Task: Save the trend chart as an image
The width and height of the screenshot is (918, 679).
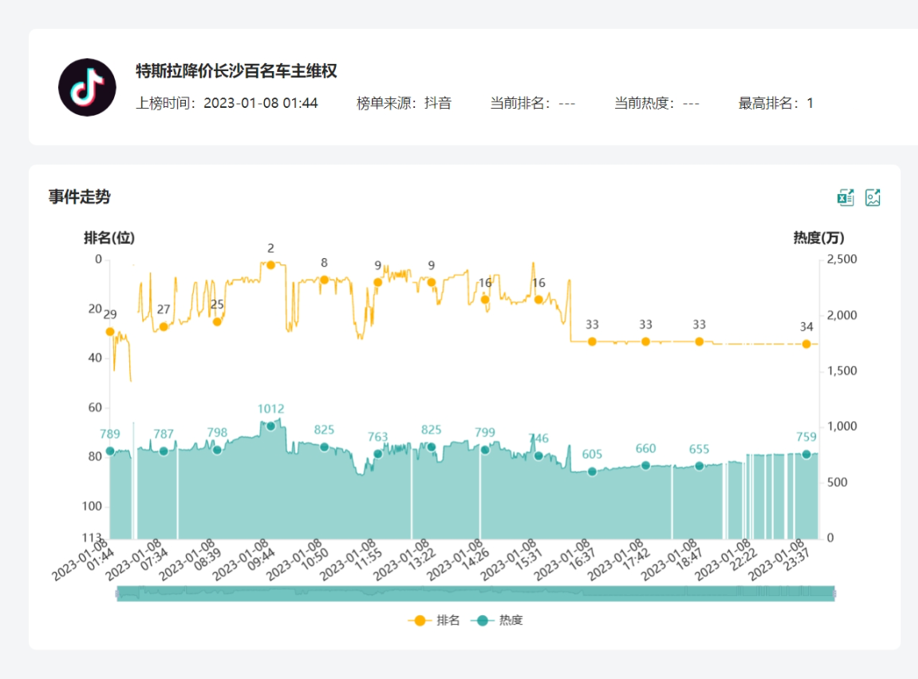Action: [873, 197]
